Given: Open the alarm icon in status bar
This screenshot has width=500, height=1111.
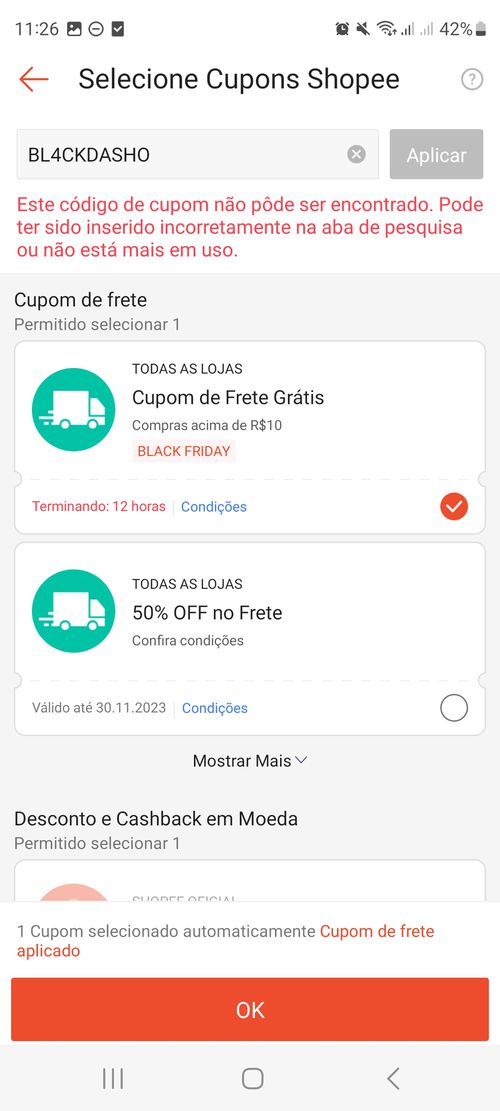Looking at the screenshot, I should [x=342, y=28].
